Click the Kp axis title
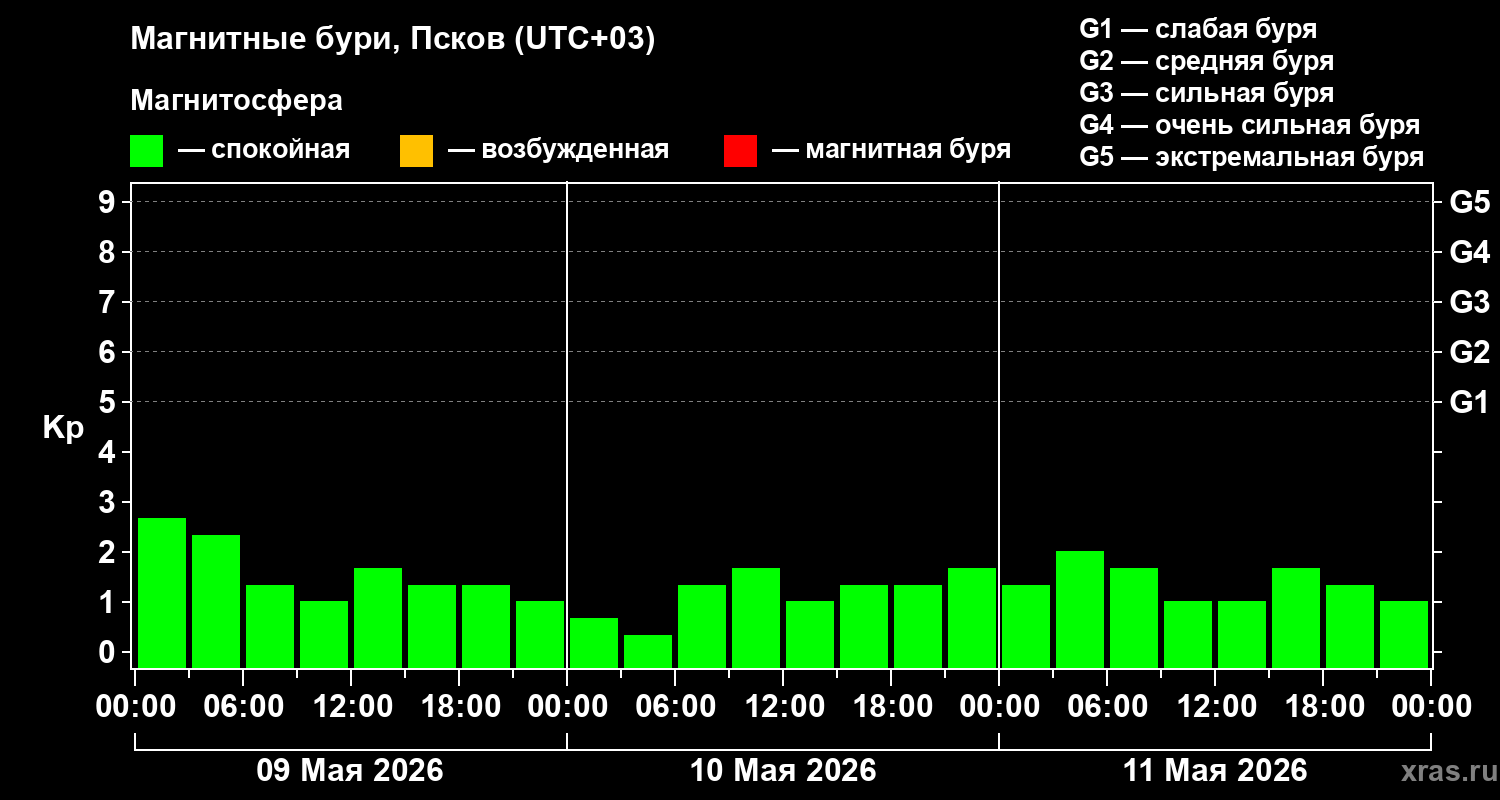The image size is (1500, 800). click(x=63, y=428)
